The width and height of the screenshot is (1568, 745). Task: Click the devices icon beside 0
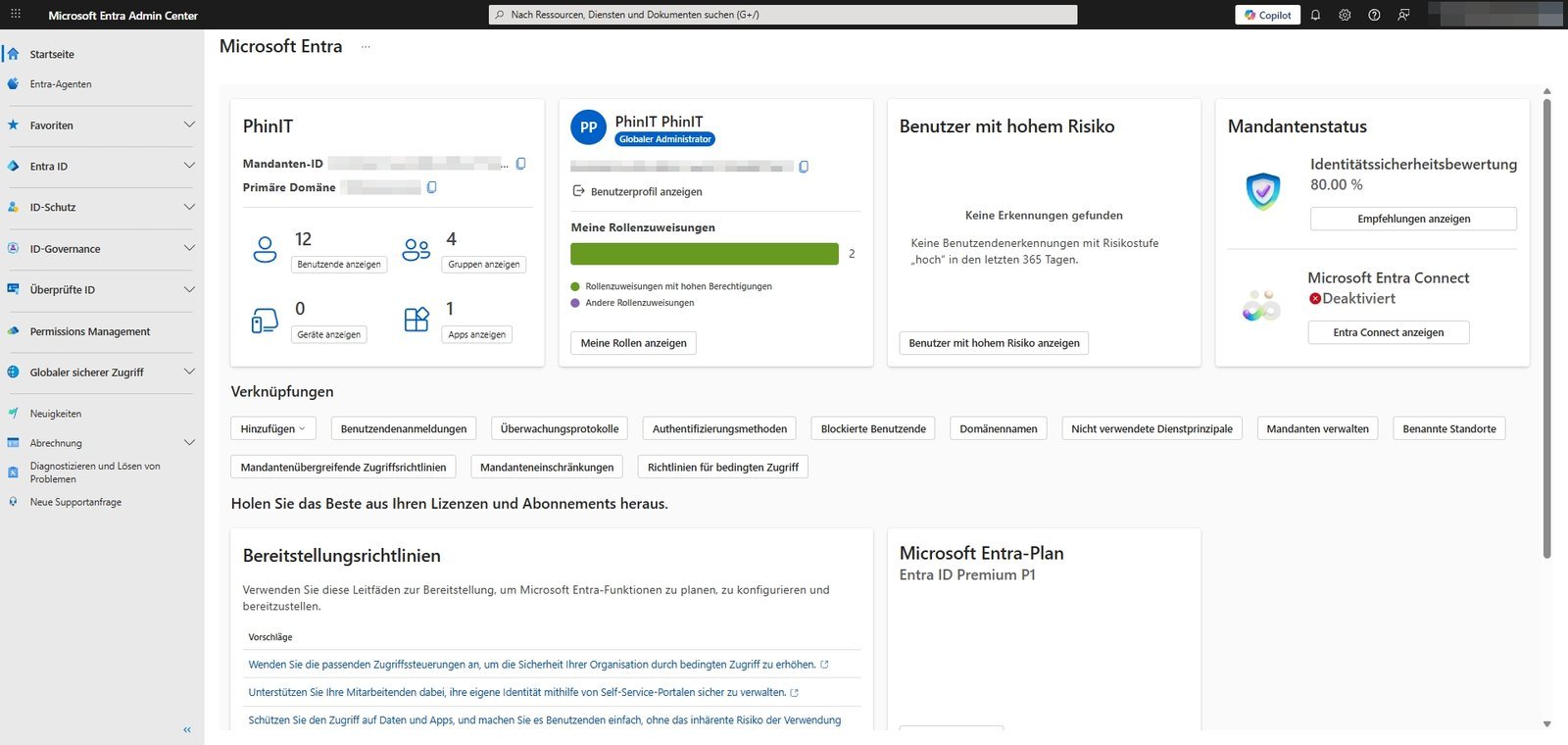pos(266,320)
